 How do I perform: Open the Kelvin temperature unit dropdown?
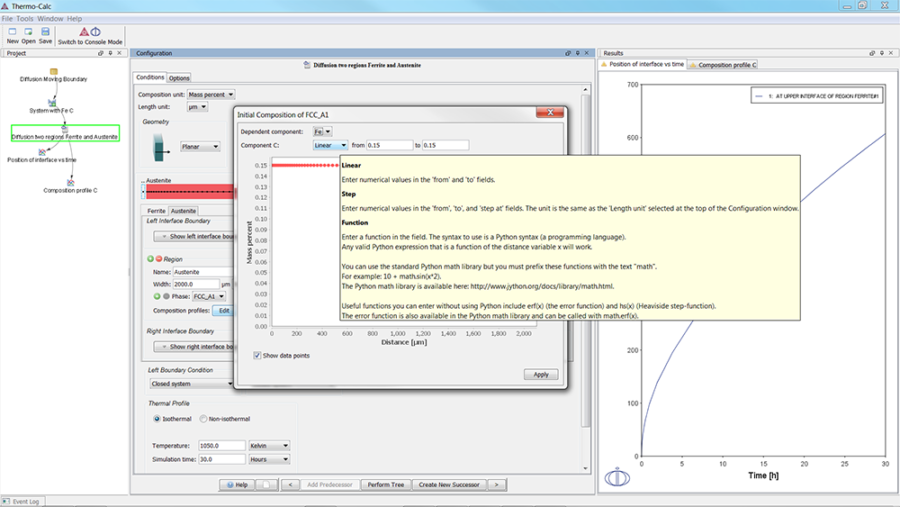[x=269, y=446]
